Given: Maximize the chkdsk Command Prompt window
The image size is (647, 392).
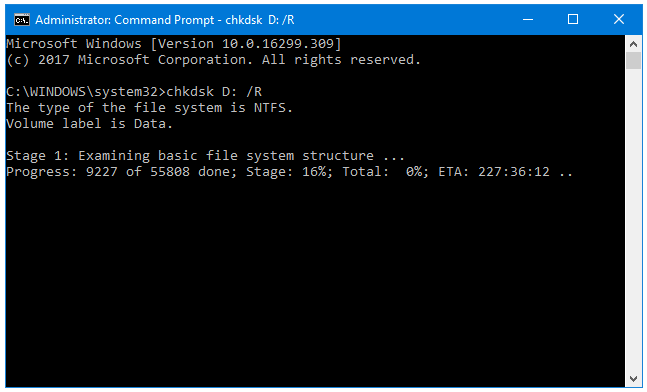Looking at the screenshot, I should pyautogui.click(x=573, y=19).
